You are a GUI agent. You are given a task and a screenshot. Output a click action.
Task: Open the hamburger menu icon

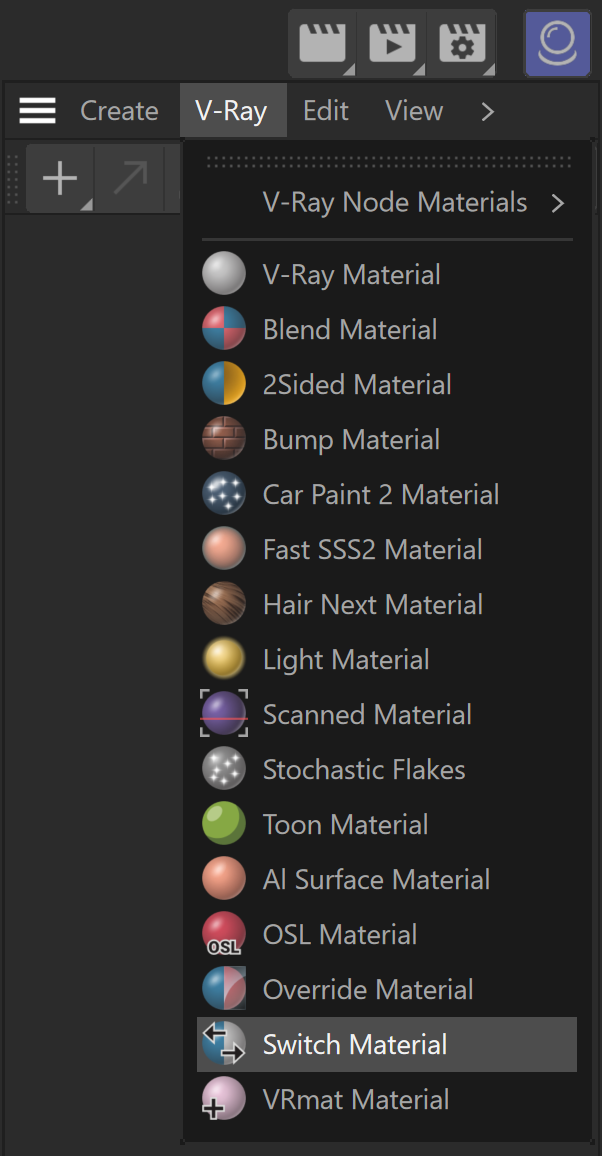38,111
